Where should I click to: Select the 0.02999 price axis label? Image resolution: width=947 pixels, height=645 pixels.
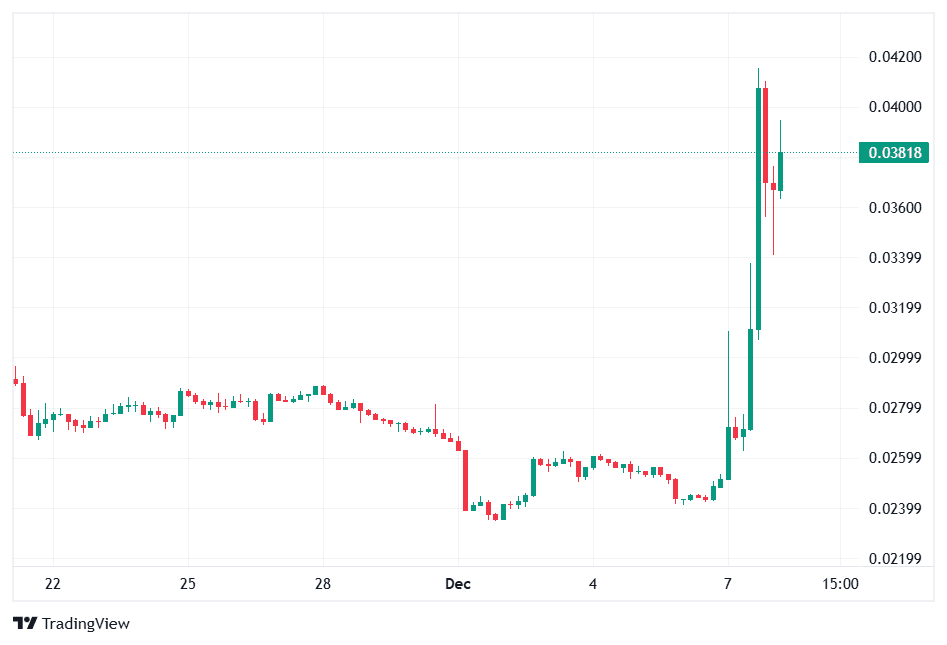[x=894, y=358]
